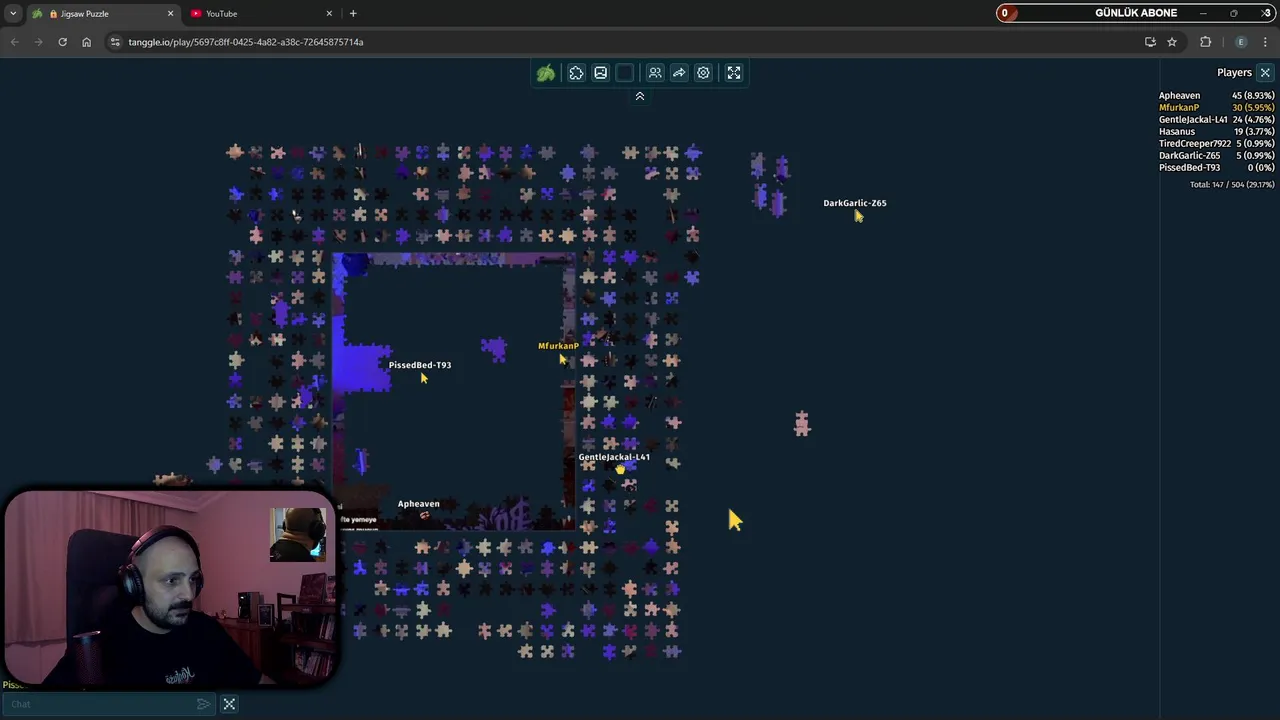1280x720 pixels.
Task: Click the green leaf Tanggle logo
Action: click(x=546, y=73)
